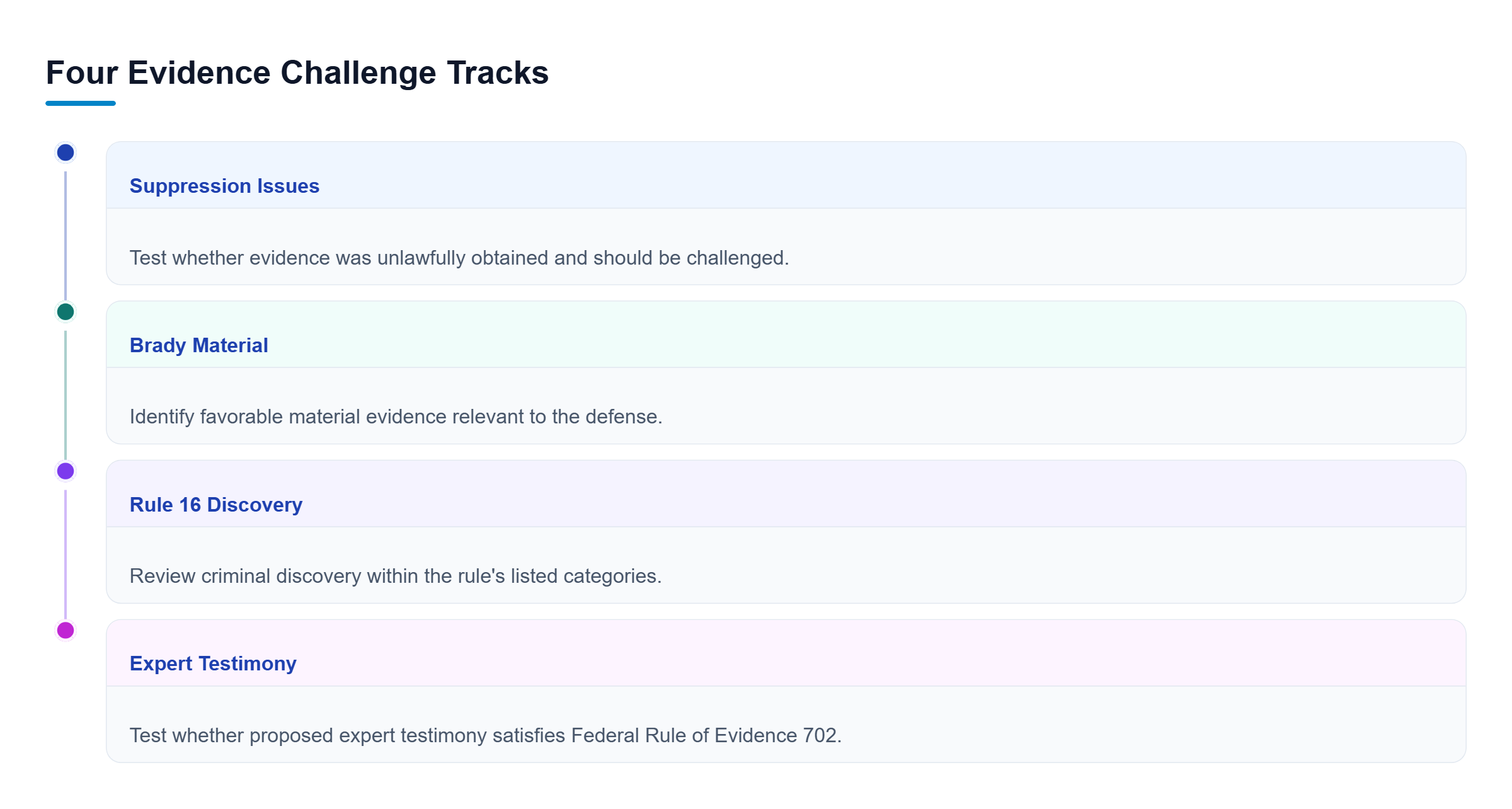Open the Rule 16 Discovery heading
1512x809 pixels.
(x=216, y=505)
